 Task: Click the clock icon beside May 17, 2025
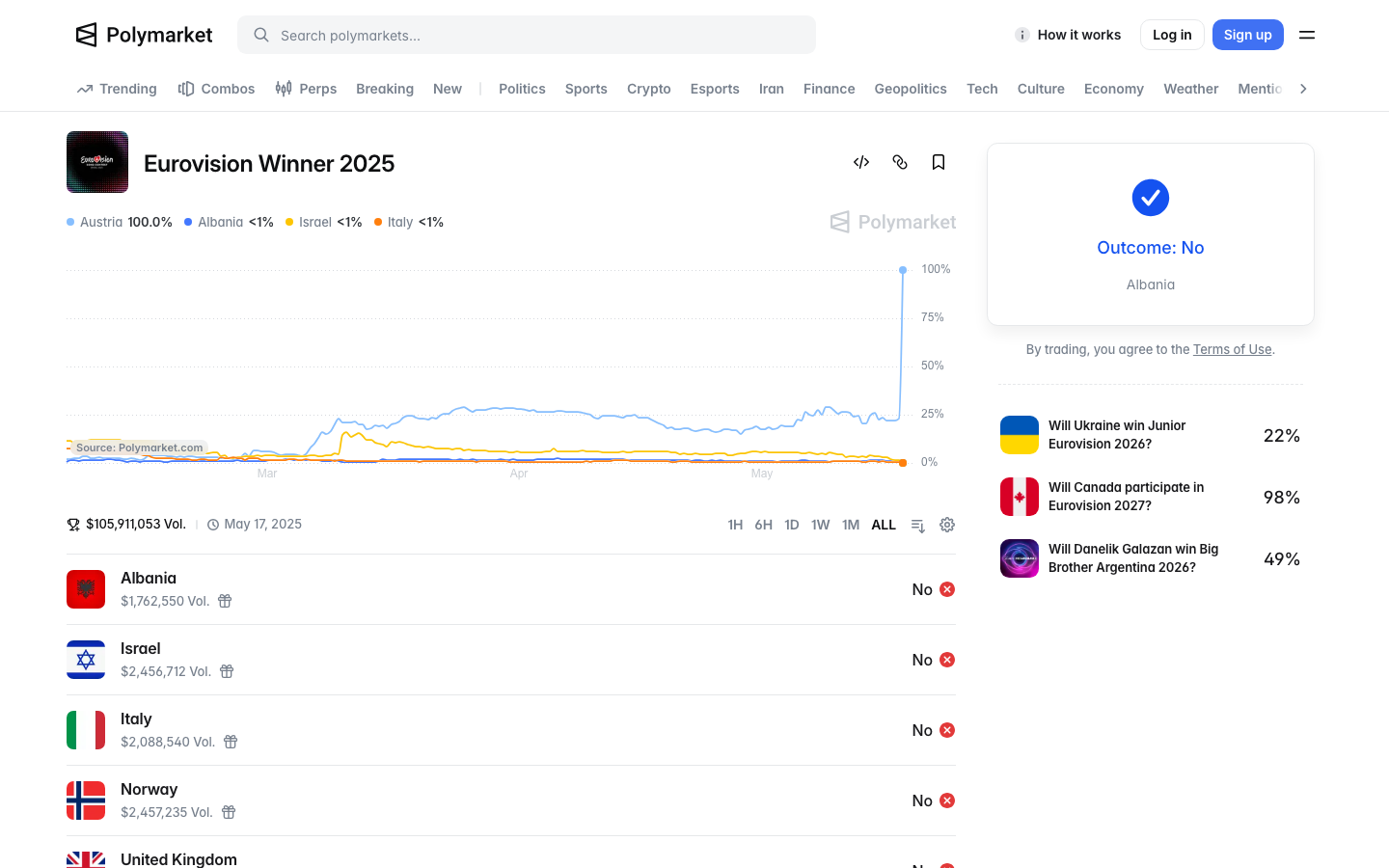pyautogui.click(x=213, y=525)
